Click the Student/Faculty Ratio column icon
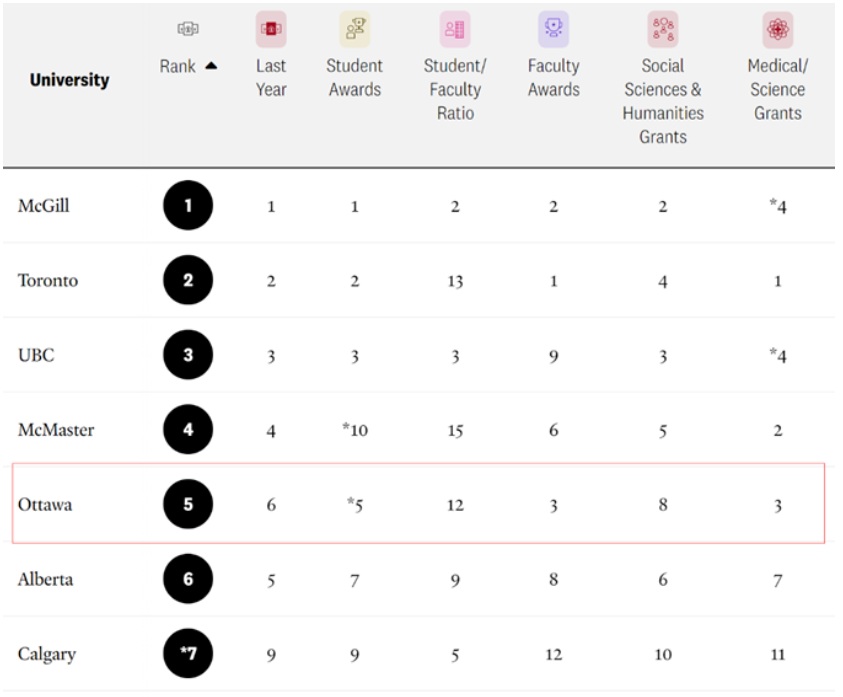This screenshot has height=697, width=843. click(x=455, y=29)
